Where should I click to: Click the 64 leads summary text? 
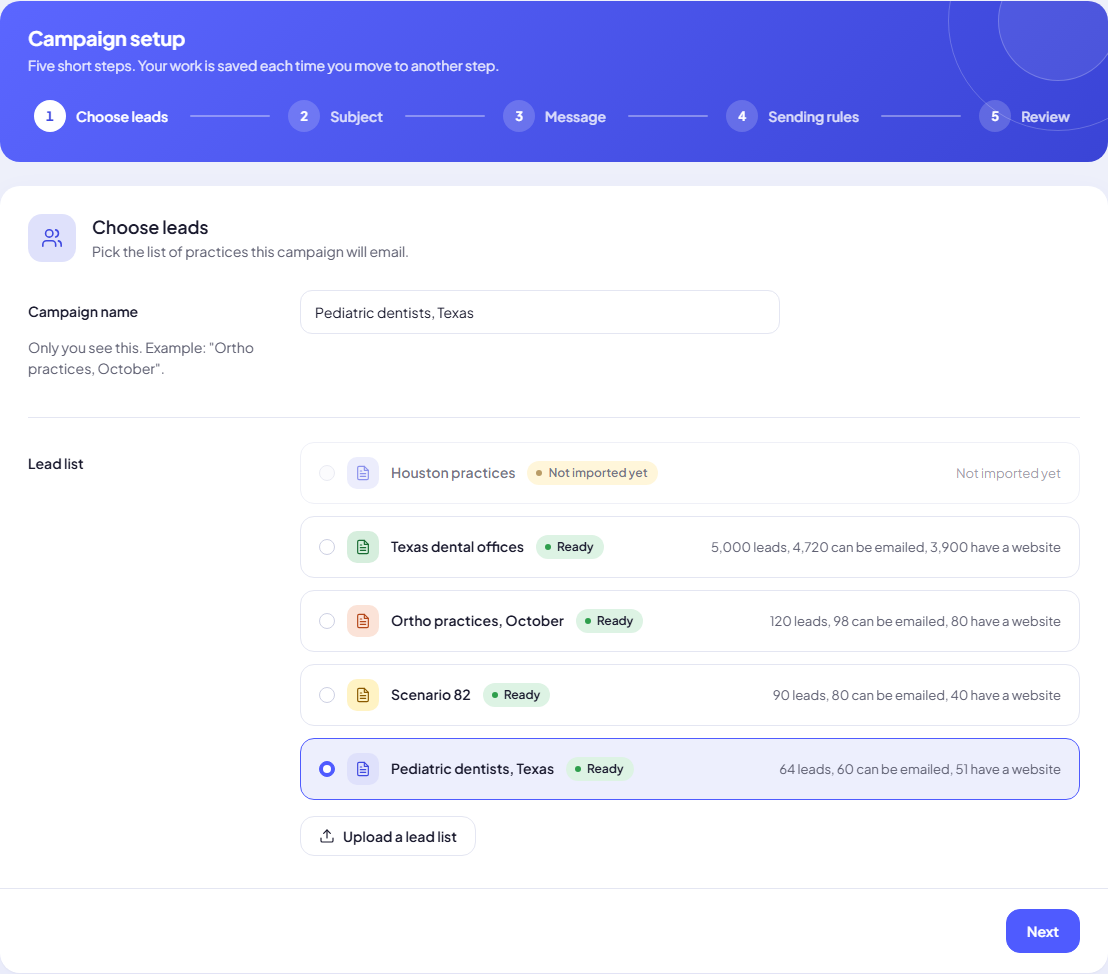coord(920,770)
